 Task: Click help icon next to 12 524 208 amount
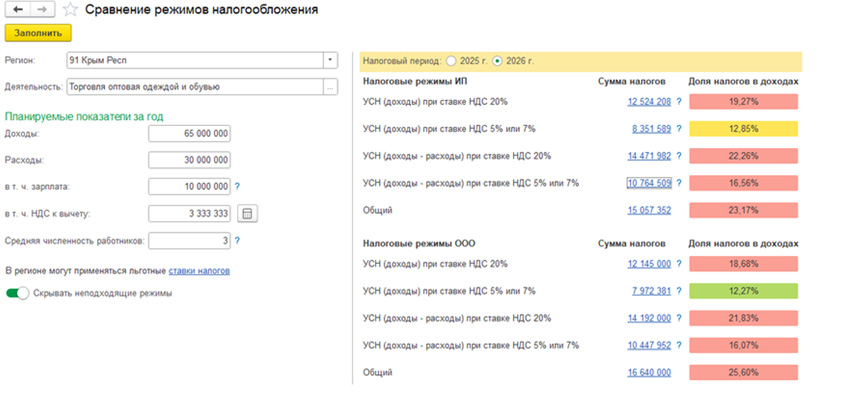(x=678, y=102)
